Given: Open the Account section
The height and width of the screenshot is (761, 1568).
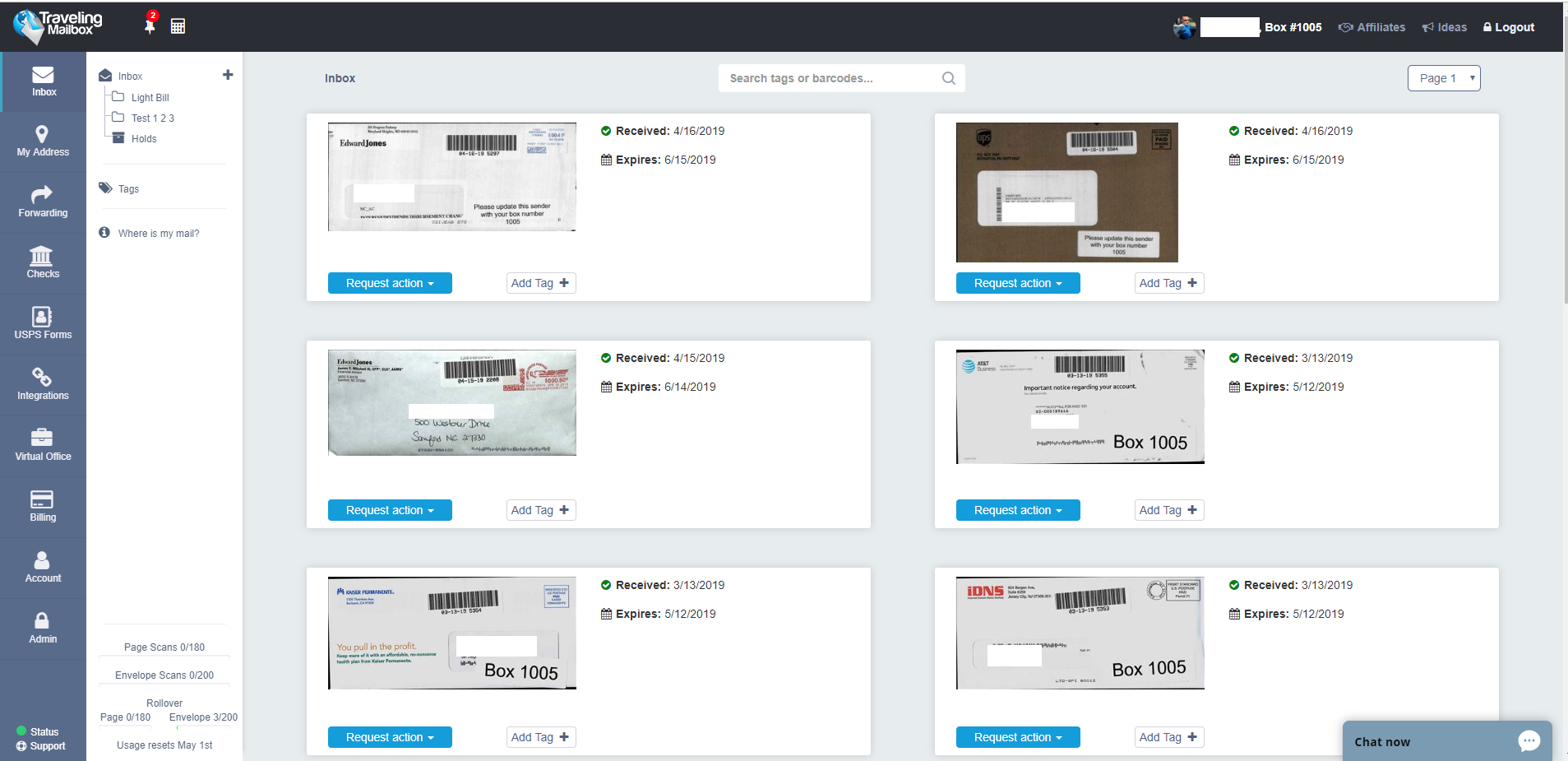Looking at the screenshot, I should click(x=44, y=568).
